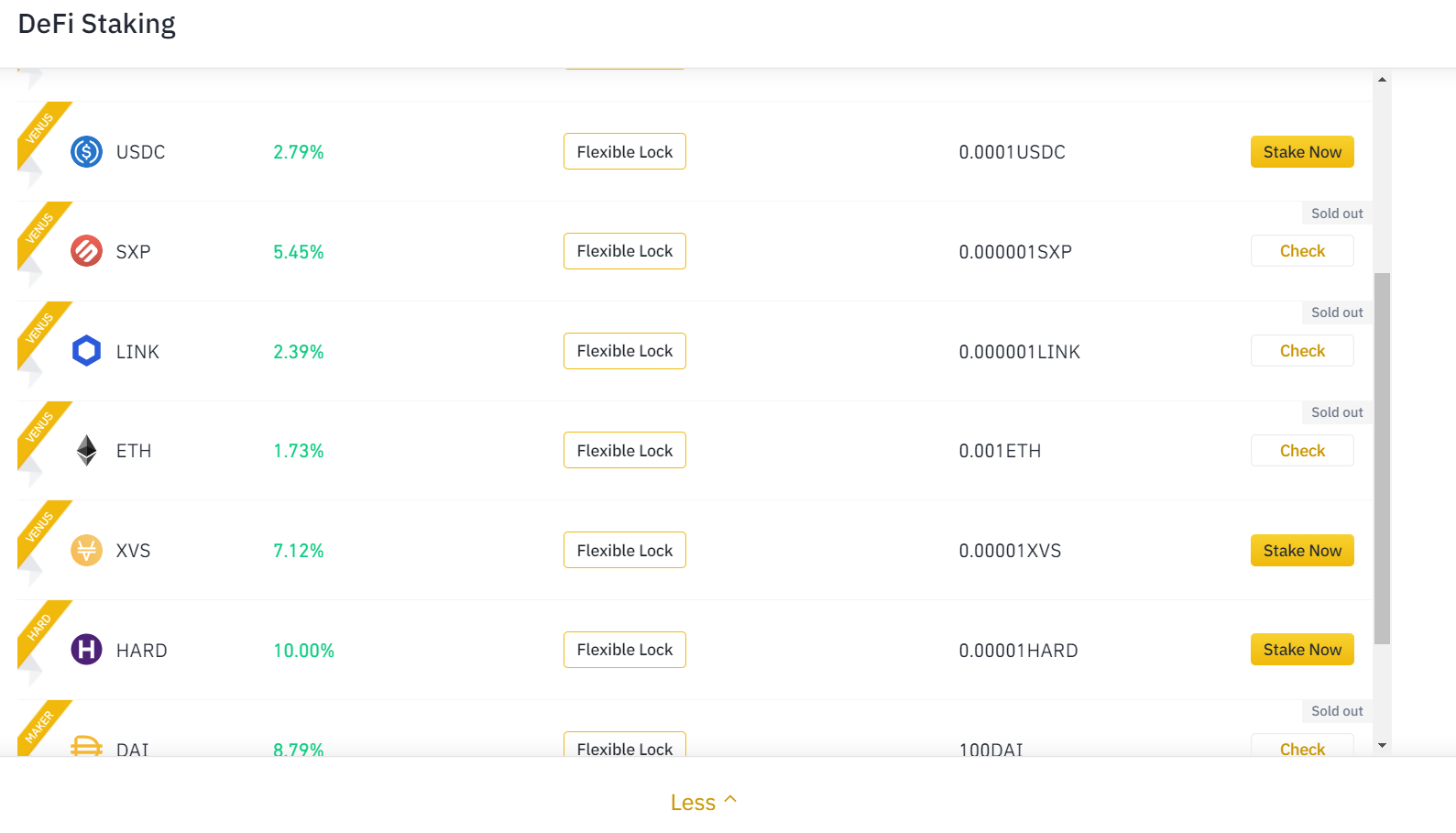Image resolution: width=1456 pixels, height=833 pixels.
Task: Select Flexible Lock for SXP
Action: [x=624, y=251]
